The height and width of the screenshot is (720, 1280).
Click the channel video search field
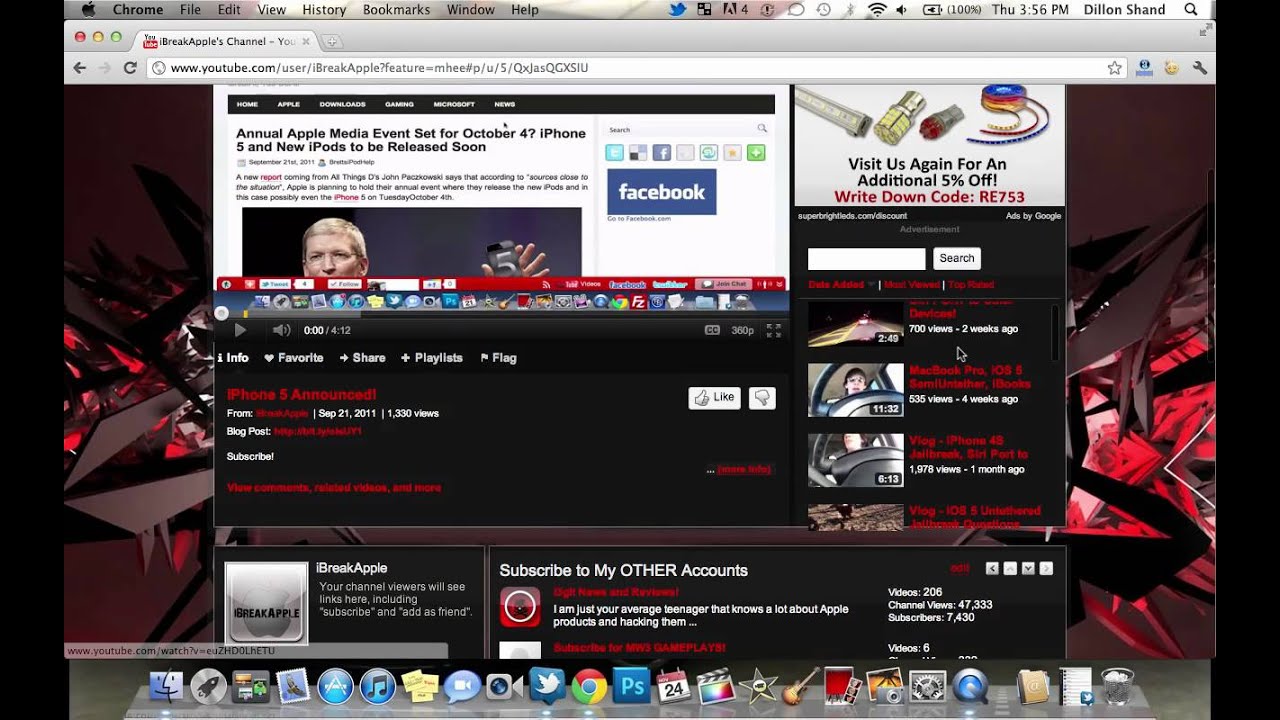866,258
